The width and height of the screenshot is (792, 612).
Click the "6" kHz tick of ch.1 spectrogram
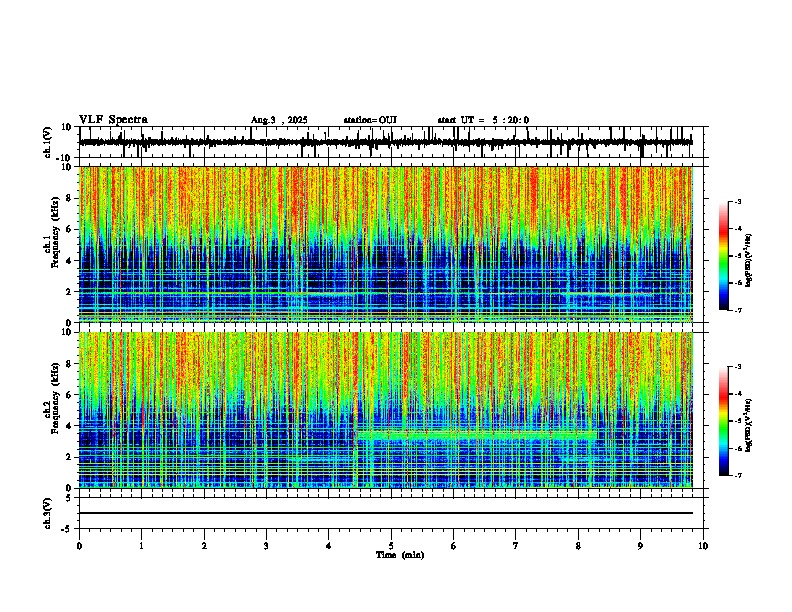pyautogui.click(x=71, y=229)
